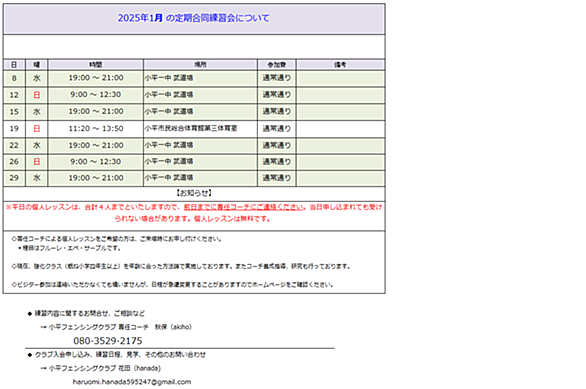Click the "曜" column header
The width and height of the screenshot is (586, 389).
coord(37,65)
